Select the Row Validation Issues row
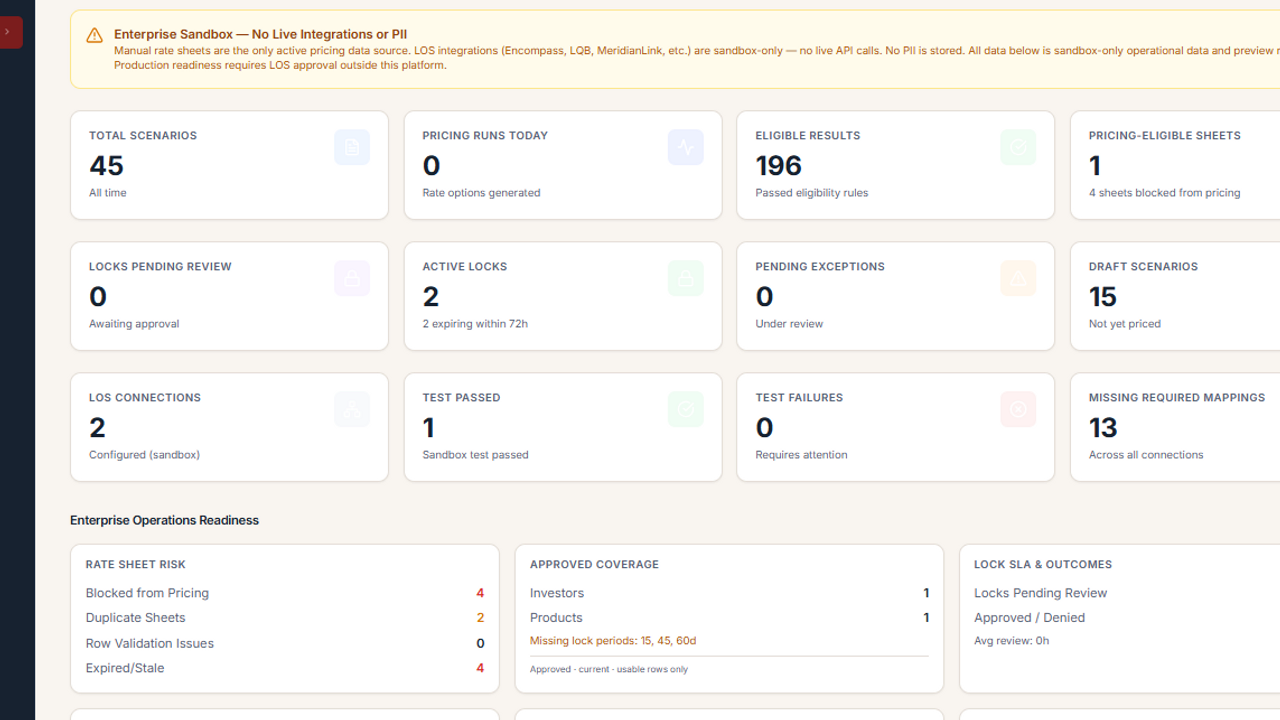Screen dimensions: 1280x720 [x=285, y=643]
